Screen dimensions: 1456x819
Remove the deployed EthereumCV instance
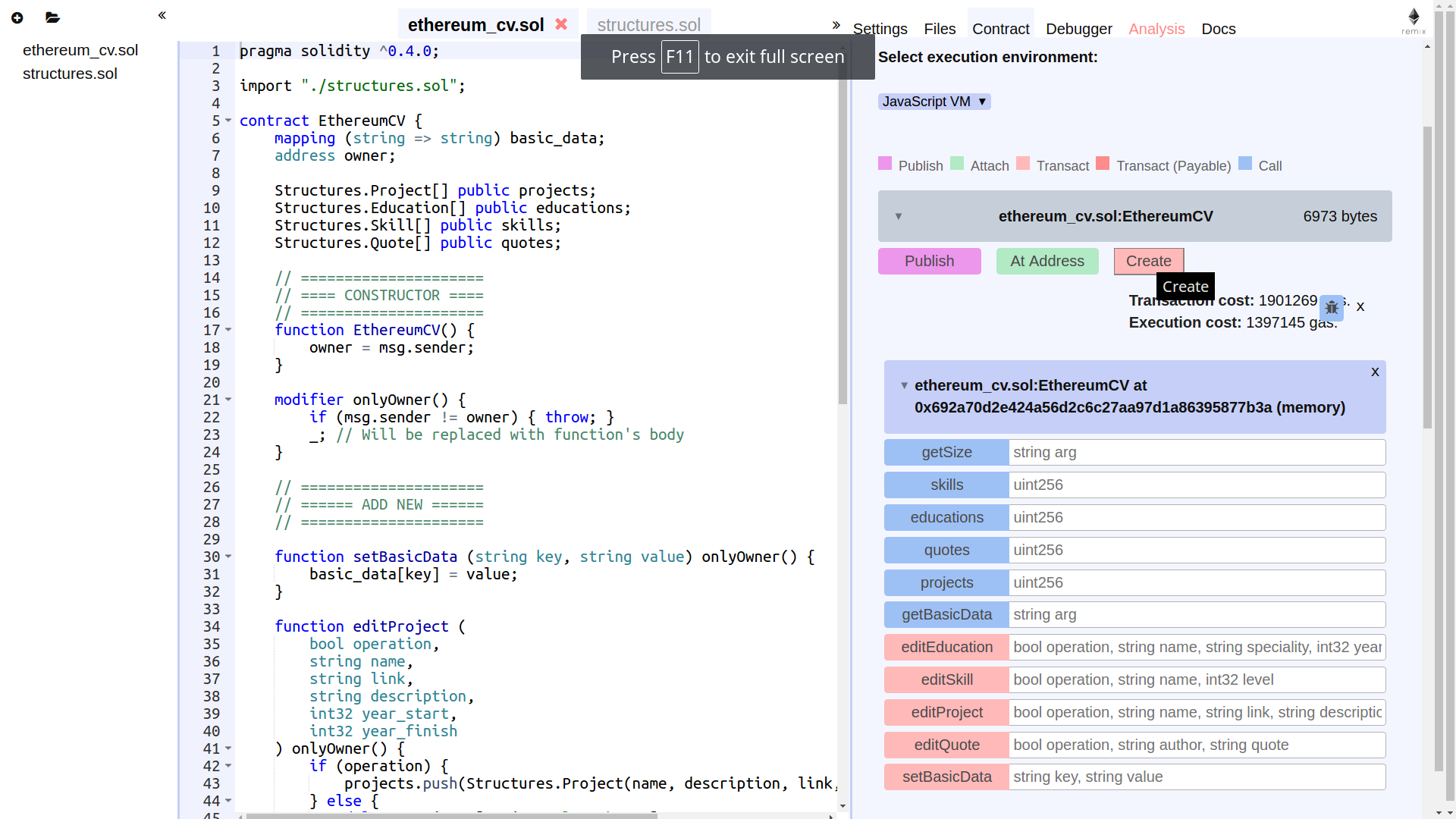(1375, 372)
